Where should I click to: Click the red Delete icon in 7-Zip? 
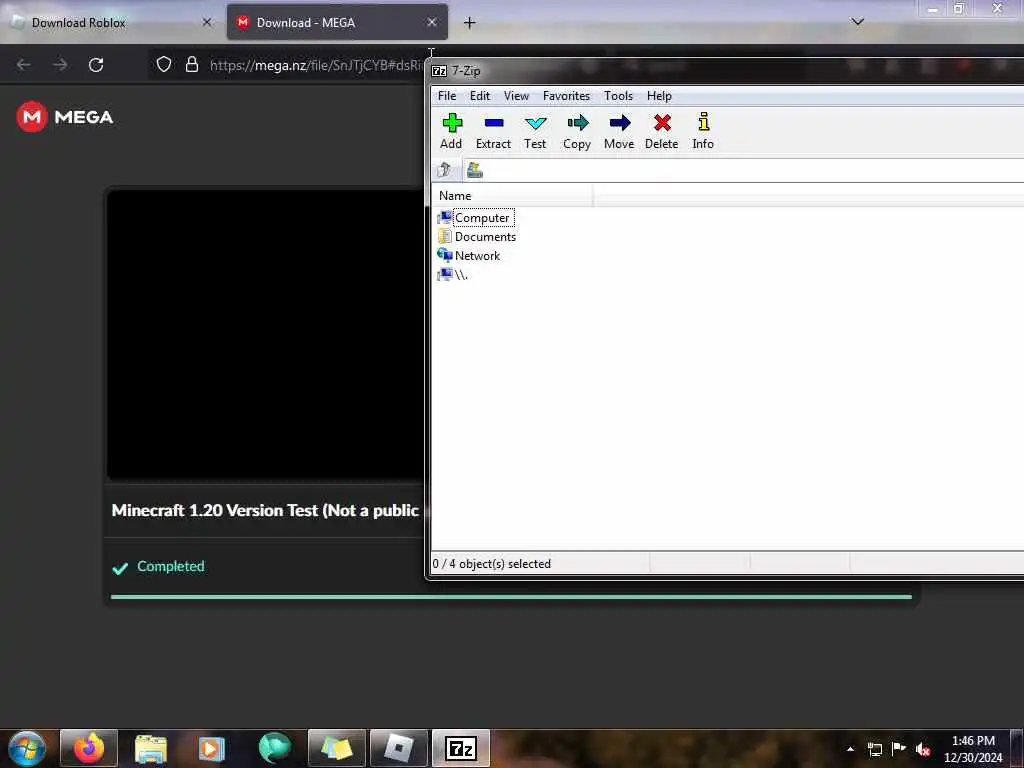click(x=662, y=131)
